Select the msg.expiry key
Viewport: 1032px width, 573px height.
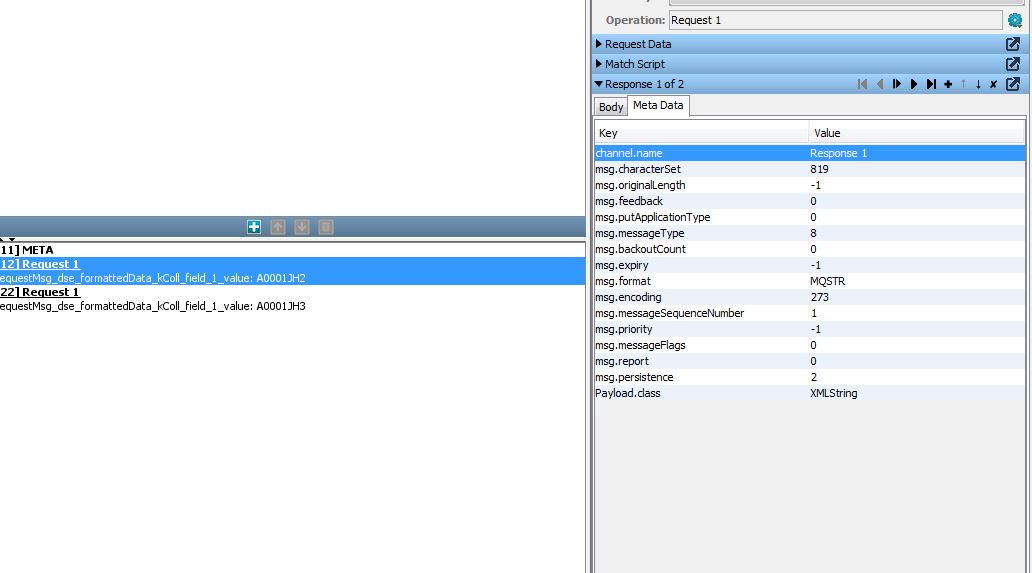[622, 265]
